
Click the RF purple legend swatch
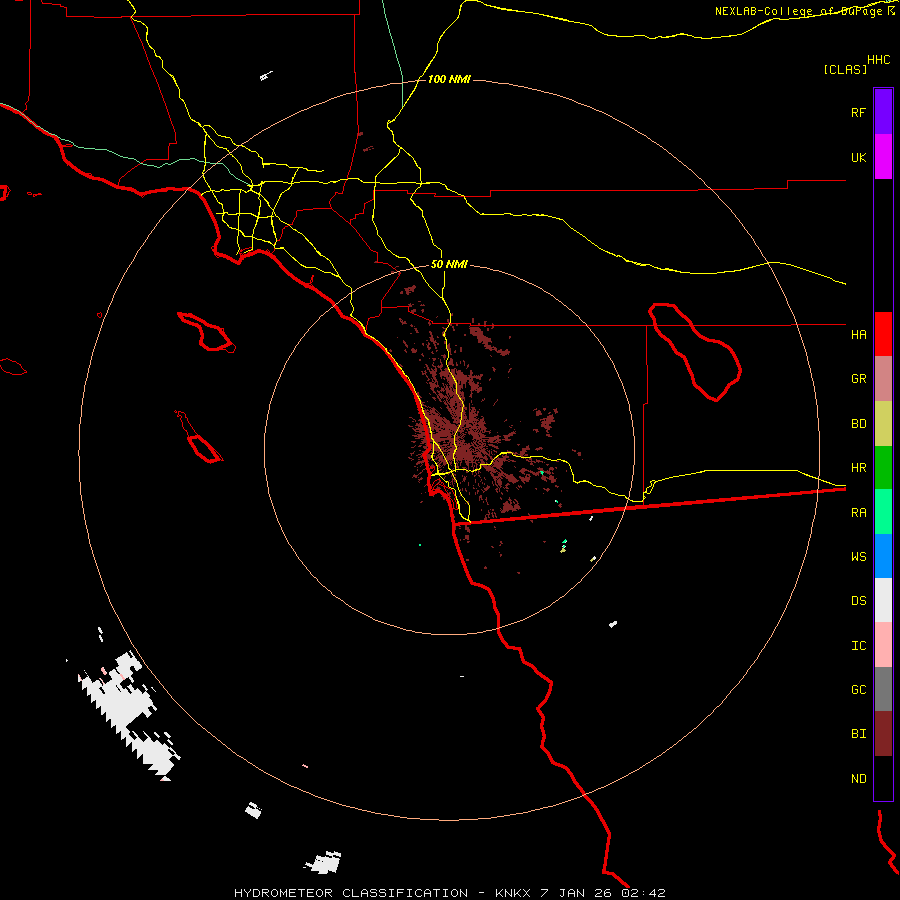coord(883,112)
